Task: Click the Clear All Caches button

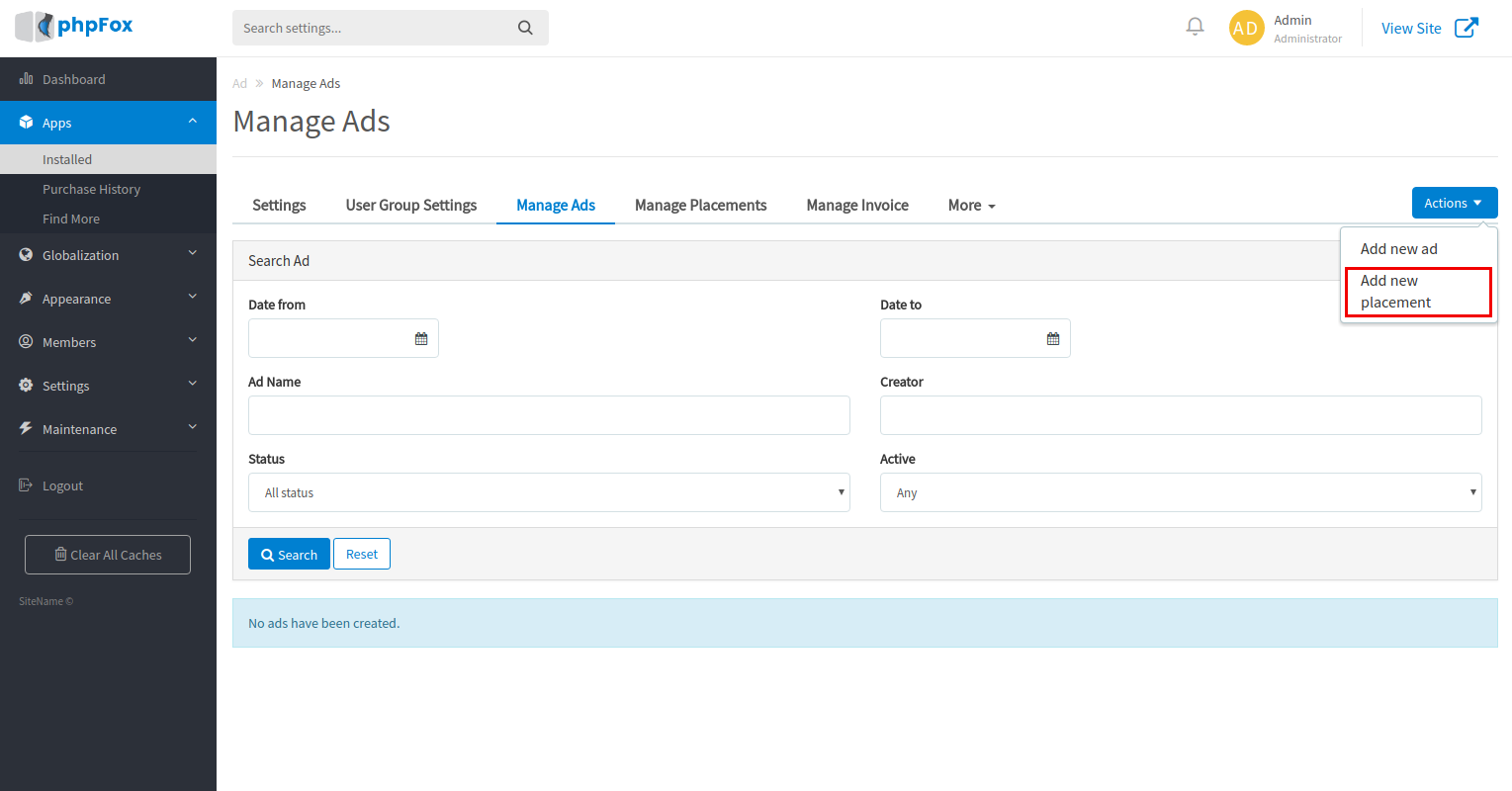Action: (108, 555)
